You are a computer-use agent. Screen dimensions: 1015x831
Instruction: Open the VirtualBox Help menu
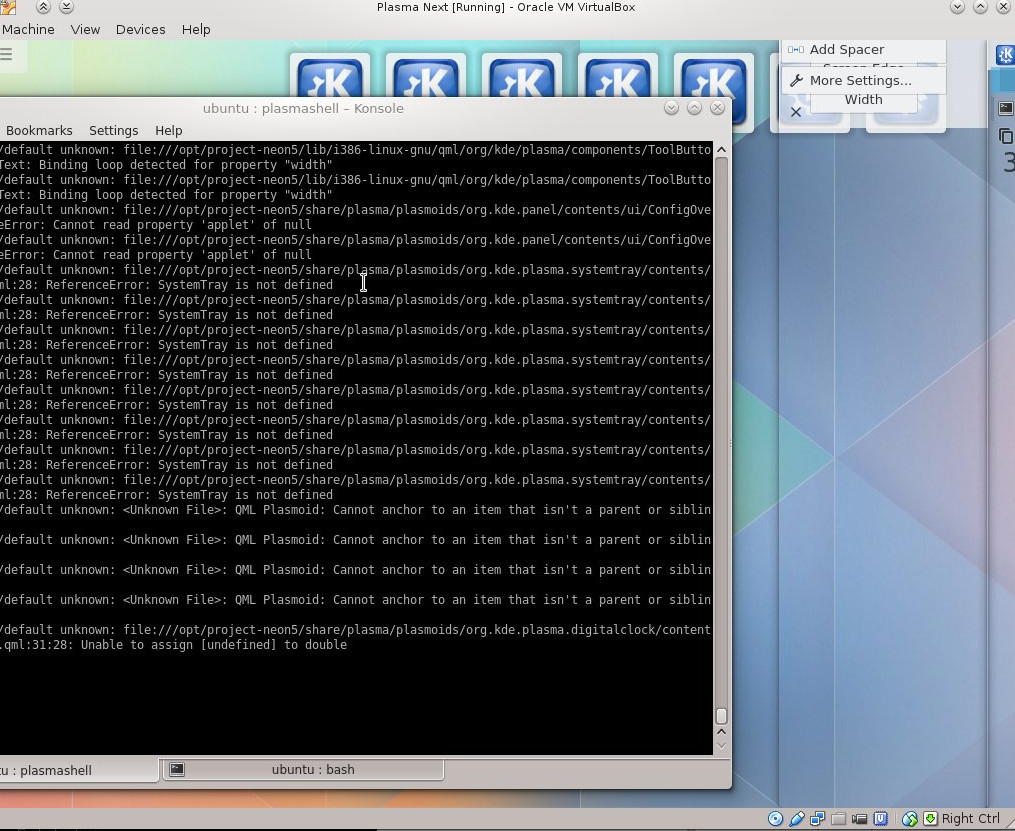(195, 30)
